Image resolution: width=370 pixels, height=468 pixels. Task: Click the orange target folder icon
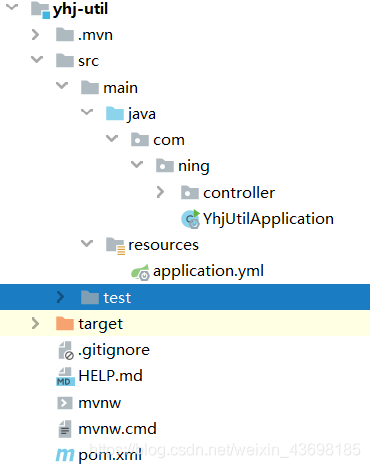(65, 323)
